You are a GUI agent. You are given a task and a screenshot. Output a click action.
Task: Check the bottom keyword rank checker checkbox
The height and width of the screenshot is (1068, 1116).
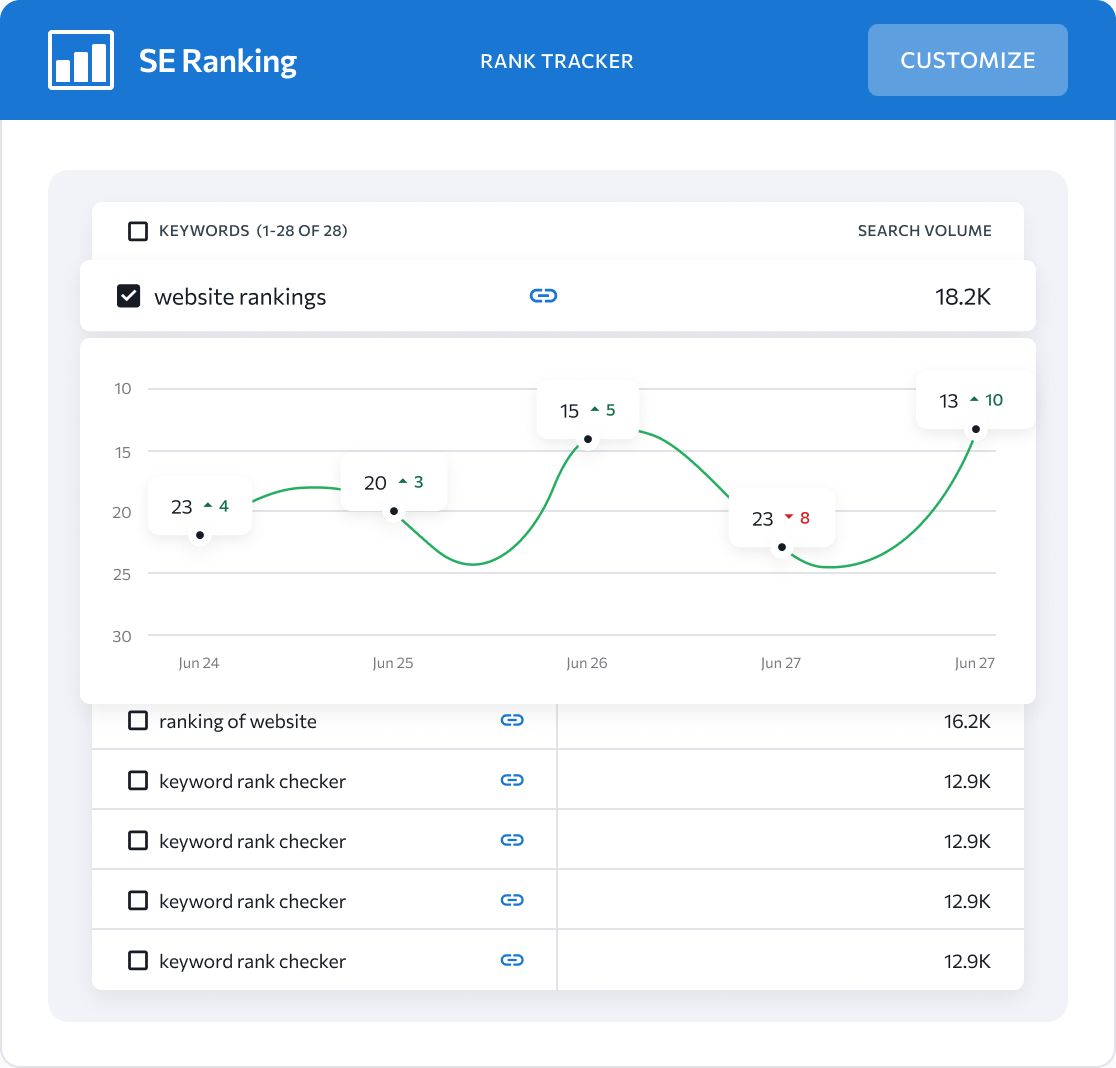[x=137, y=960]
